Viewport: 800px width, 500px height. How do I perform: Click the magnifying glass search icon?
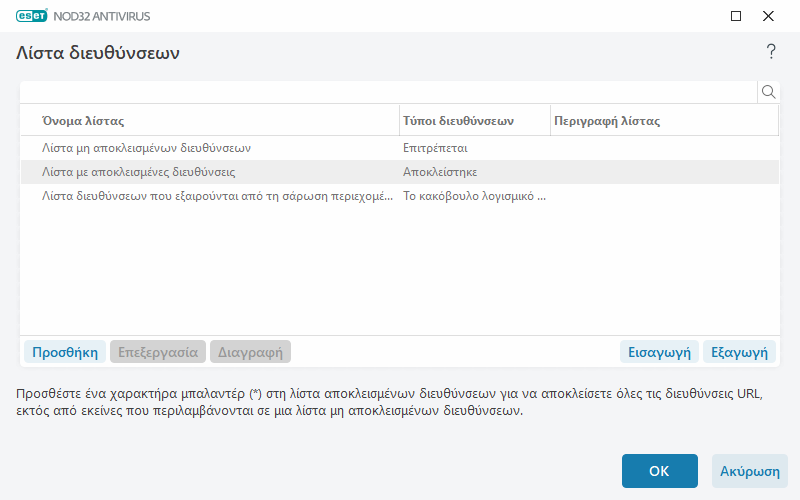[x=769, y=92]
